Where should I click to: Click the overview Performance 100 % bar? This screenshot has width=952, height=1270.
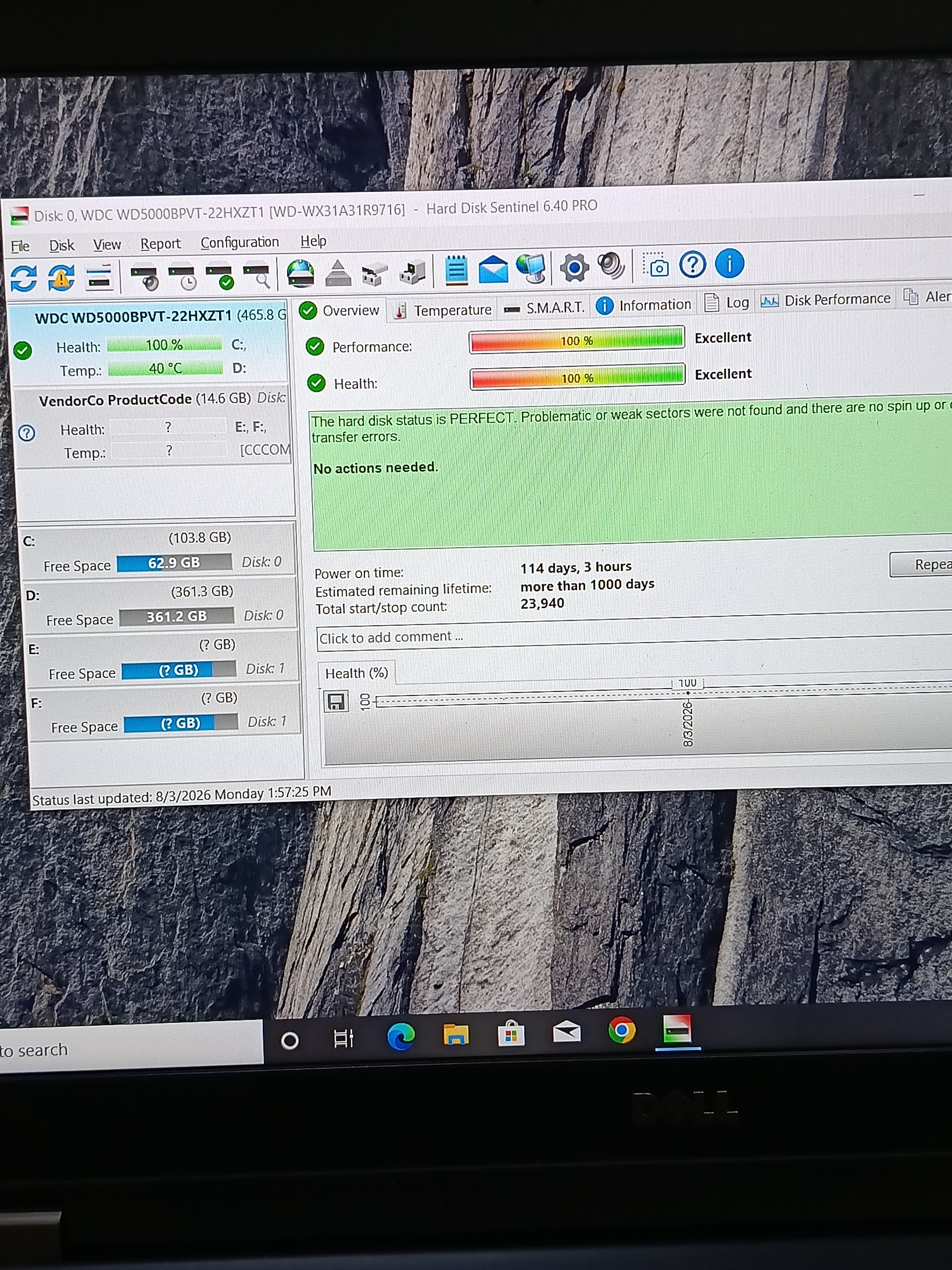click(x=577, y=341)
